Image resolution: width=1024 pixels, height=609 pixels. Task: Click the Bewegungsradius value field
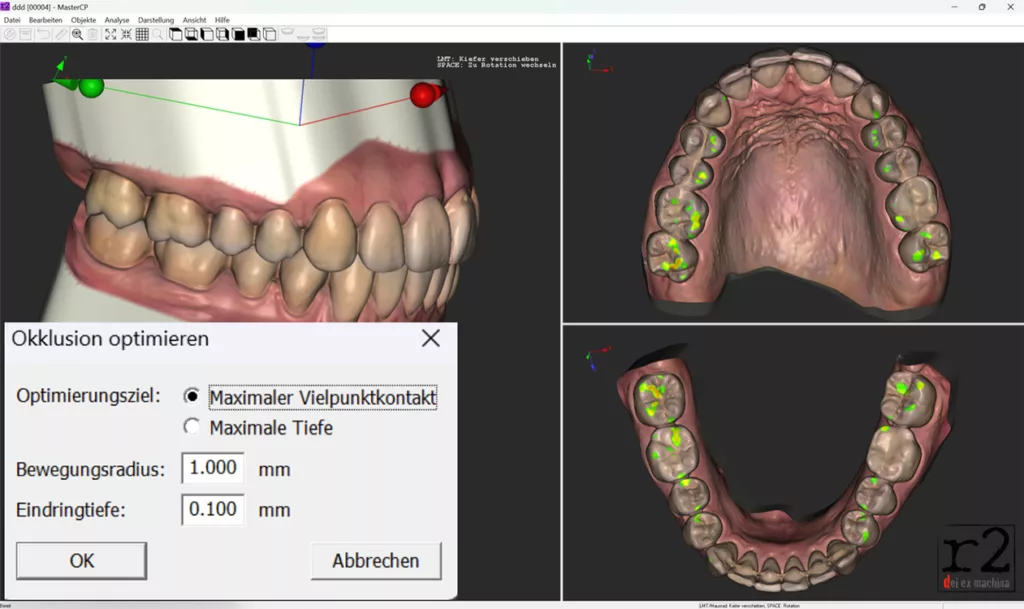click(x=213, y=468)
